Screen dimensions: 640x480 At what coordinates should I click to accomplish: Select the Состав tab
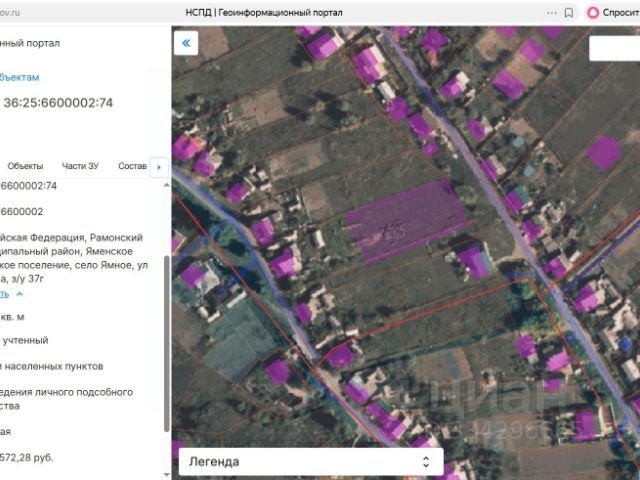(132, 166)
